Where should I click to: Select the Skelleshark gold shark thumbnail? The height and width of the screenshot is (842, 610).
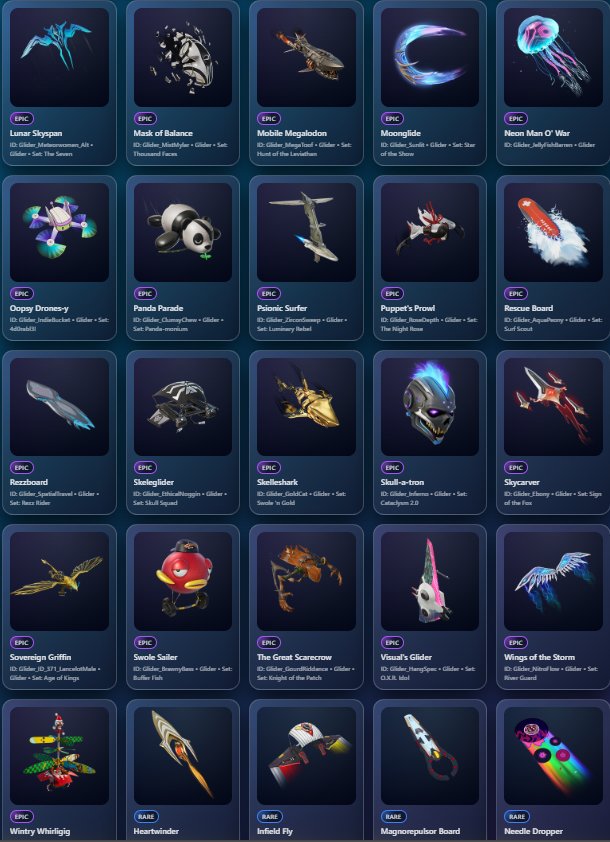306,407
